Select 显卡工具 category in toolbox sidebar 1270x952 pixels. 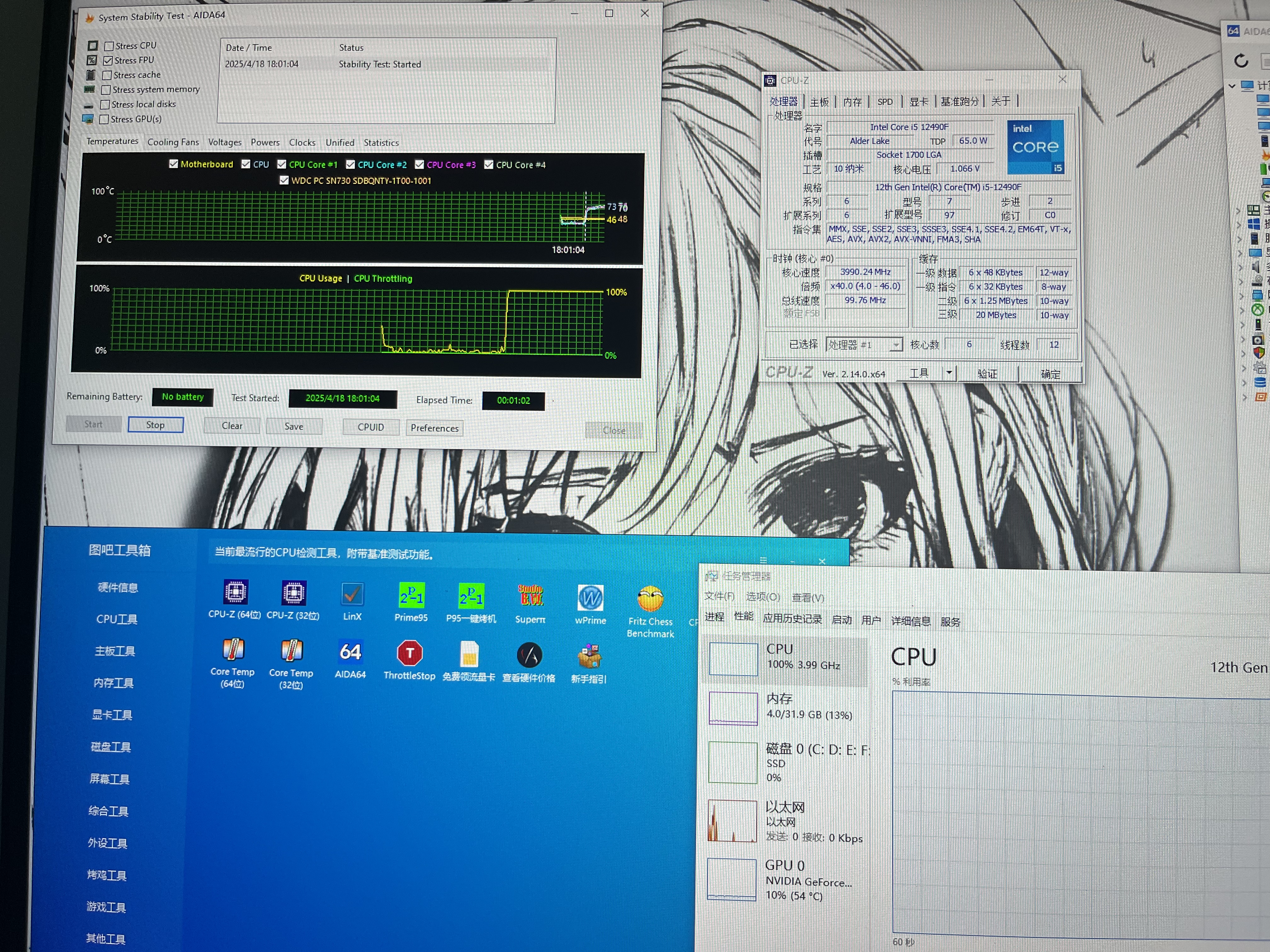click(x=112, y=714)
